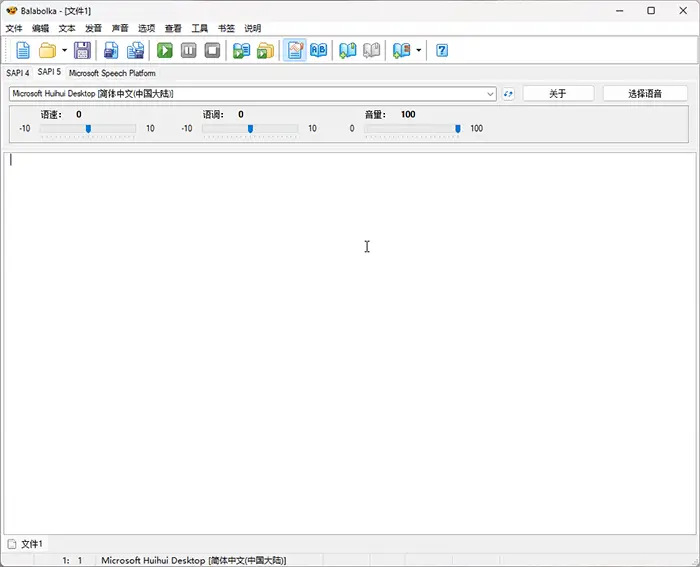Screen dimensions: 700x567
Task: Switch to Microsoft Speech Platform tab
Action: coord(112,73)
